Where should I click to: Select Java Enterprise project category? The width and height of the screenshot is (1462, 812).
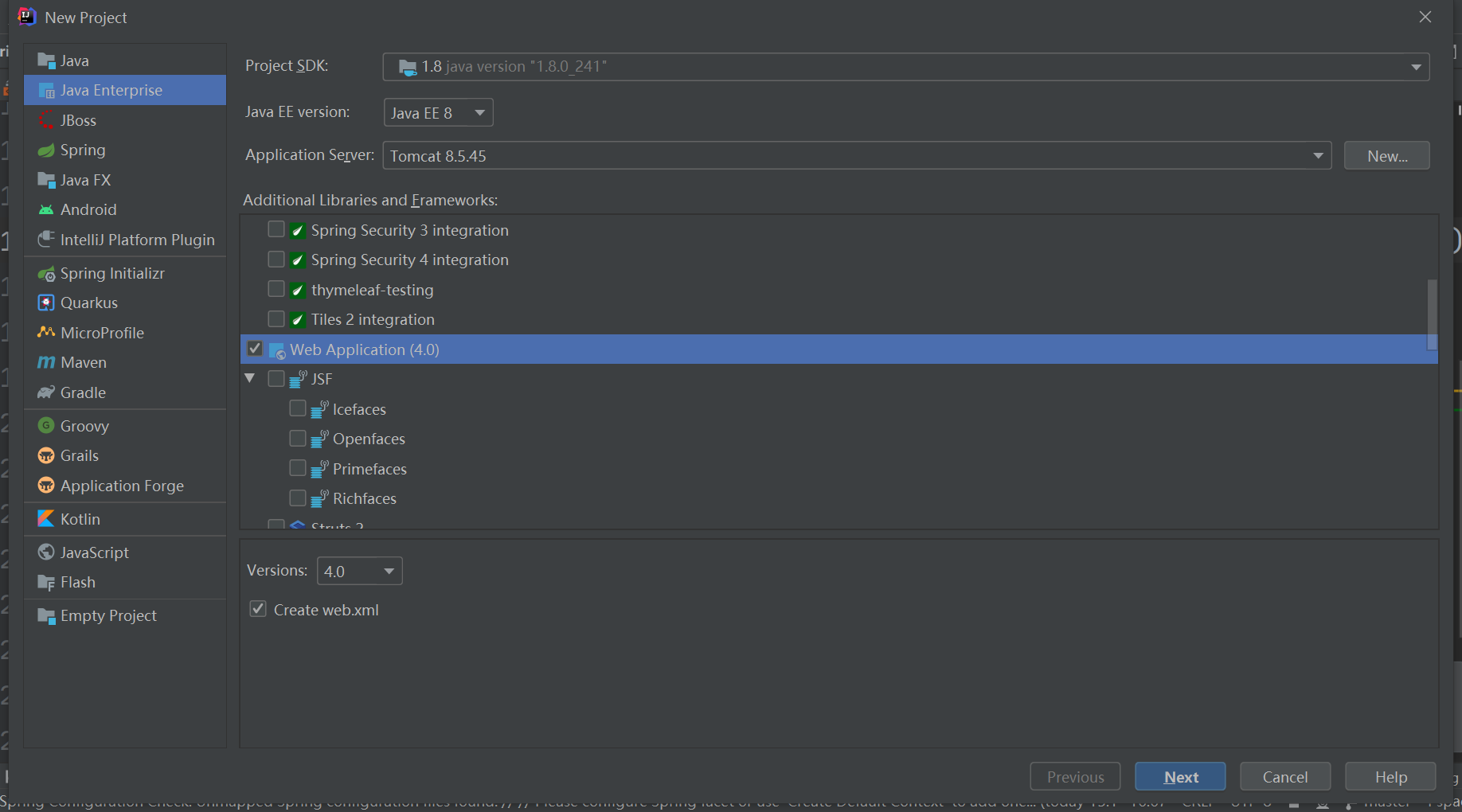coord(125,90)
